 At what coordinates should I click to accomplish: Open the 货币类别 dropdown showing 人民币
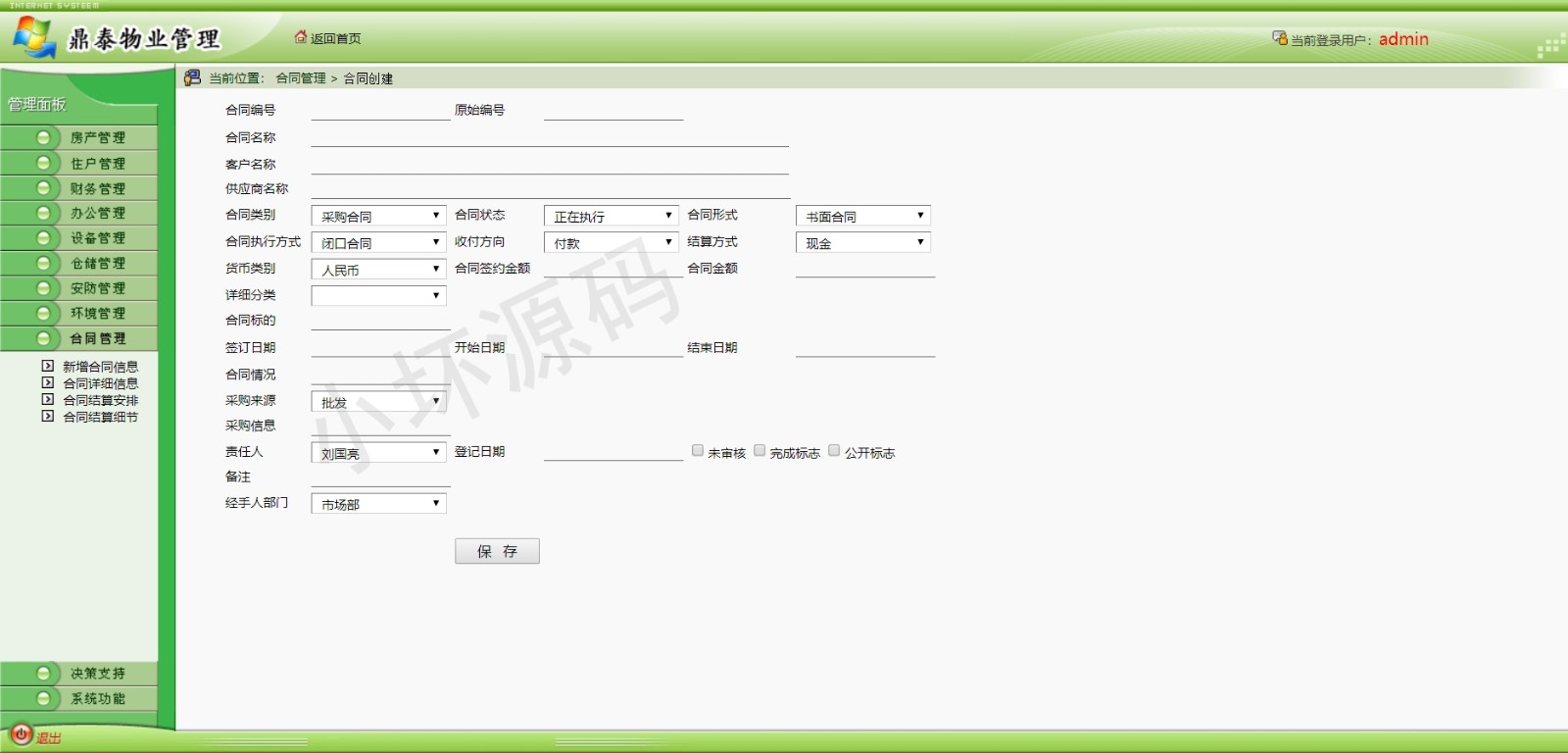[379, 269]
